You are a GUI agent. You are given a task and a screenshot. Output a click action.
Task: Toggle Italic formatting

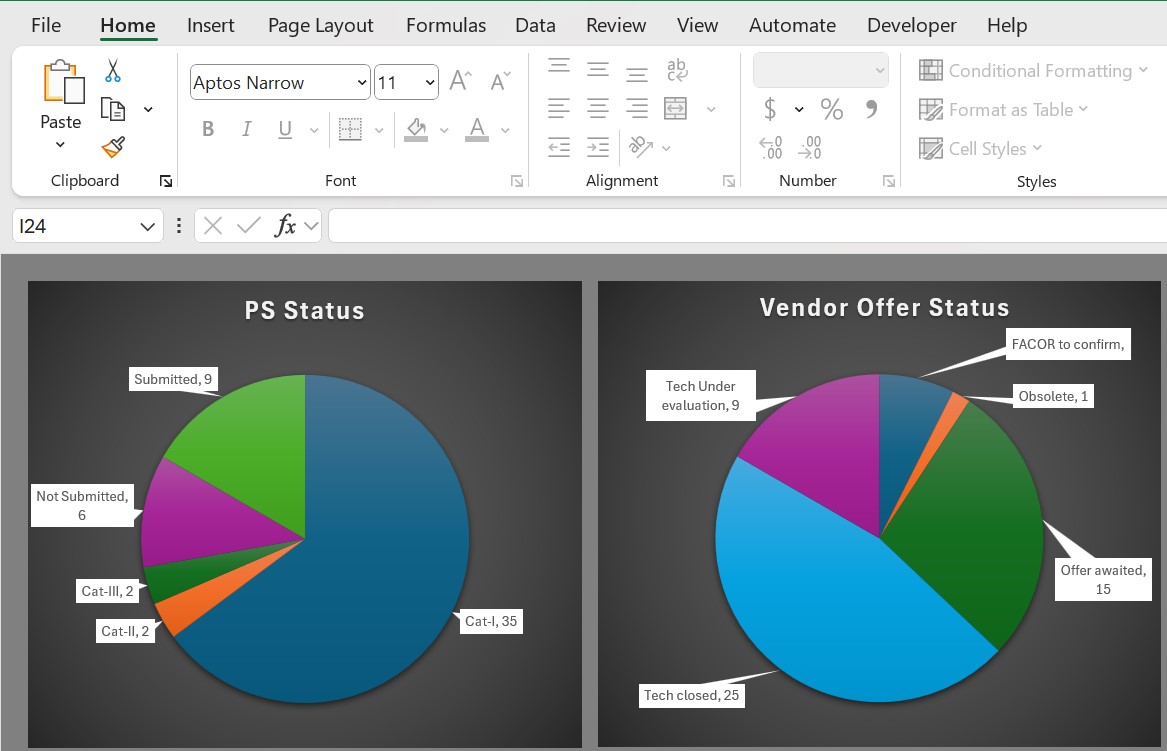tap(246, 129)
